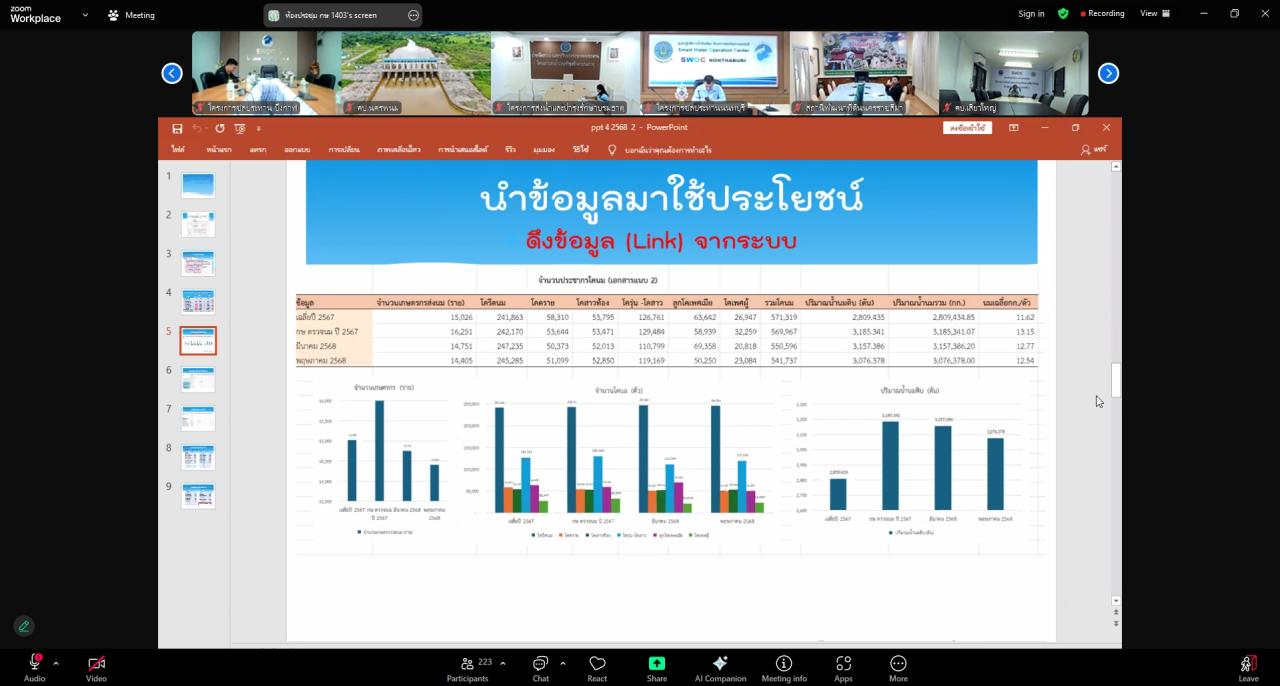Start Slide Show from the Quick Access Toolbar

(239, 128)
